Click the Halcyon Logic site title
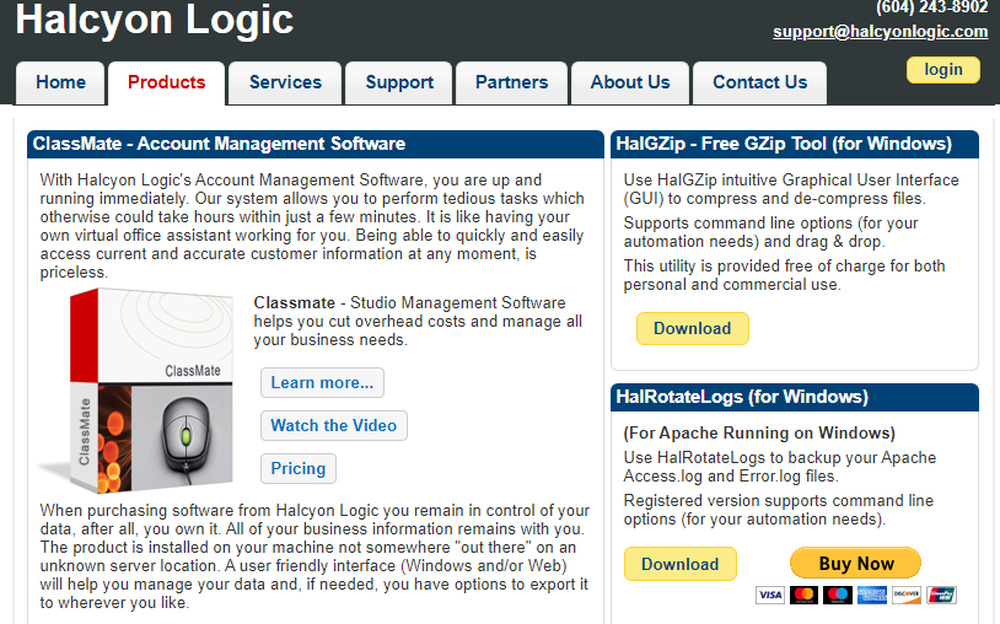This screenshot has width=1000, height=624. click(154, 19)
